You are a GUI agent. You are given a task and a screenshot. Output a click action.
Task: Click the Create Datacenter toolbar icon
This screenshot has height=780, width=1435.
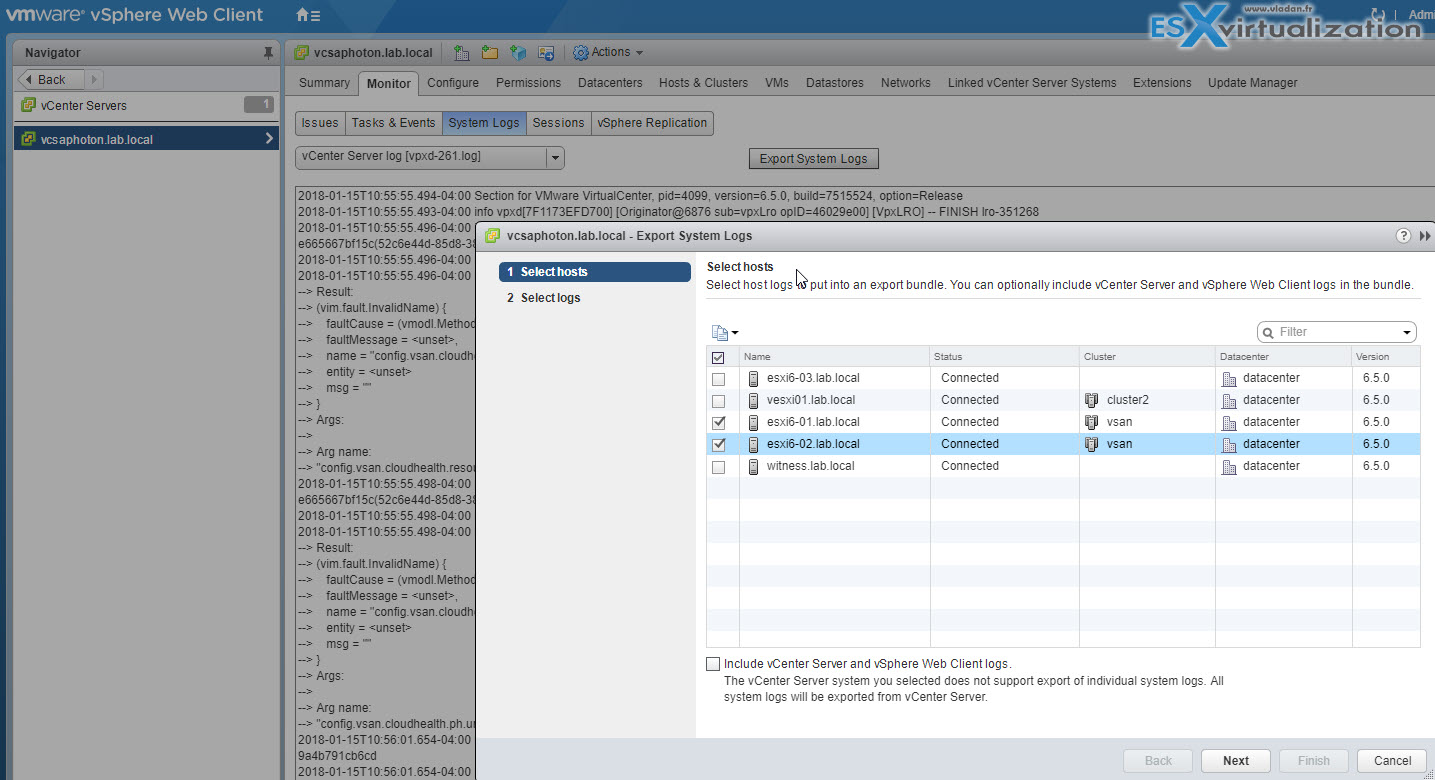click(x=461, y=52)
